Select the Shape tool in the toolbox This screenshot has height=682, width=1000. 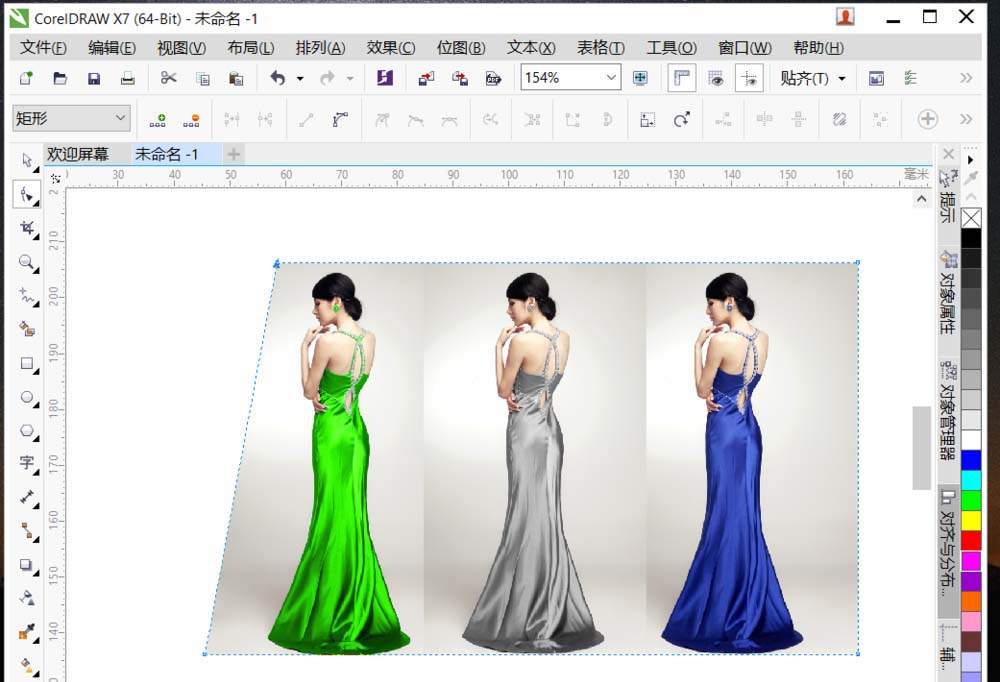click(26, 194)
